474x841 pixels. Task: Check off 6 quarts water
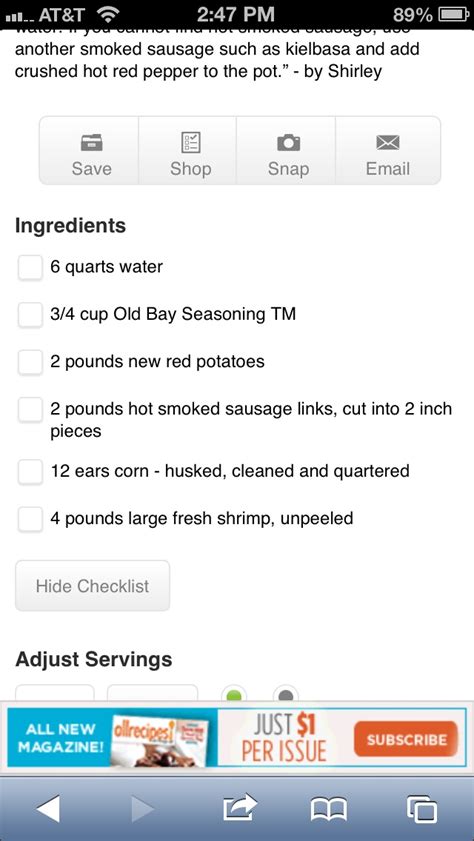click(30, 268)
